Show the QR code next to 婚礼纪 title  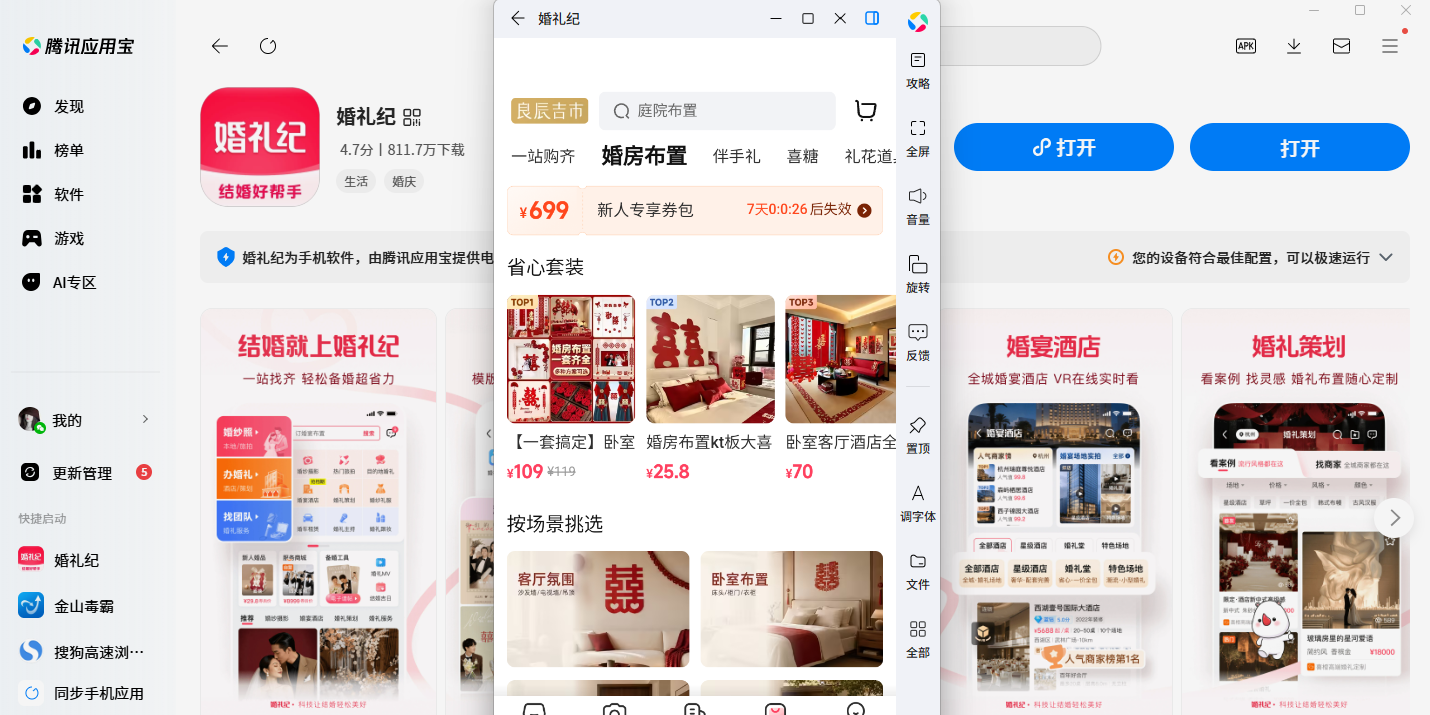click(412, 117)
